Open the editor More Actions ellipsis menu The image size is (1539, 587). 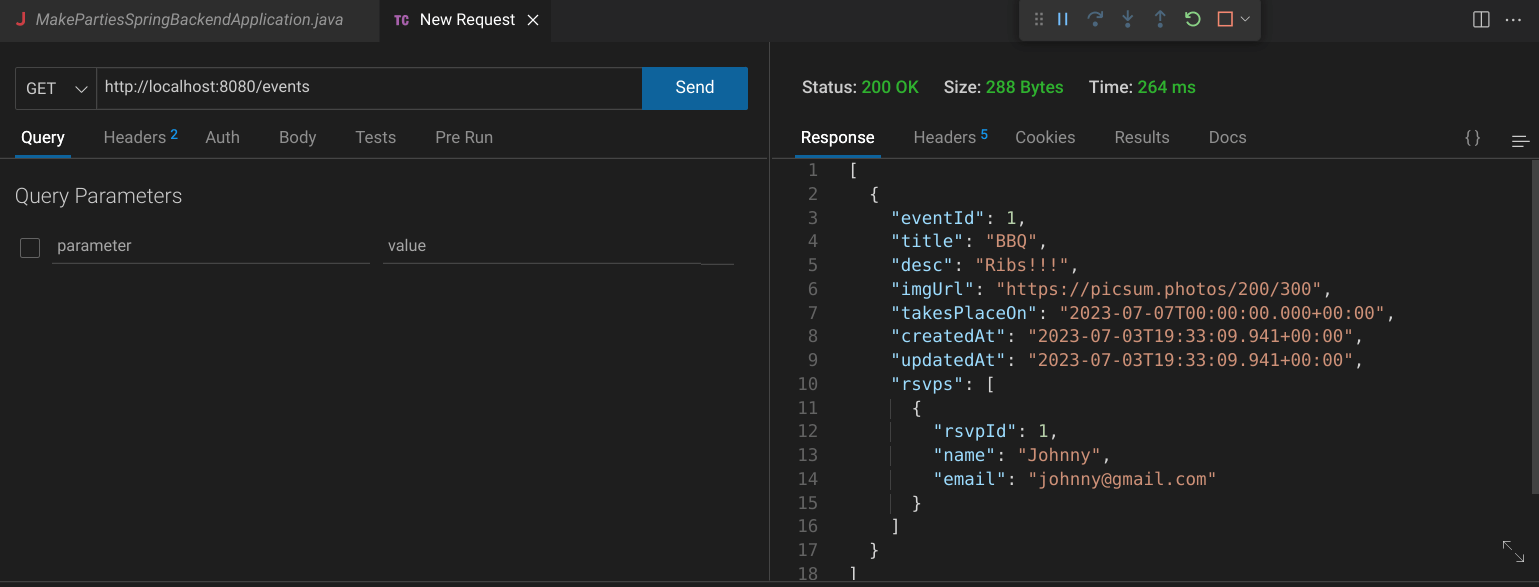click(1513, 19)
